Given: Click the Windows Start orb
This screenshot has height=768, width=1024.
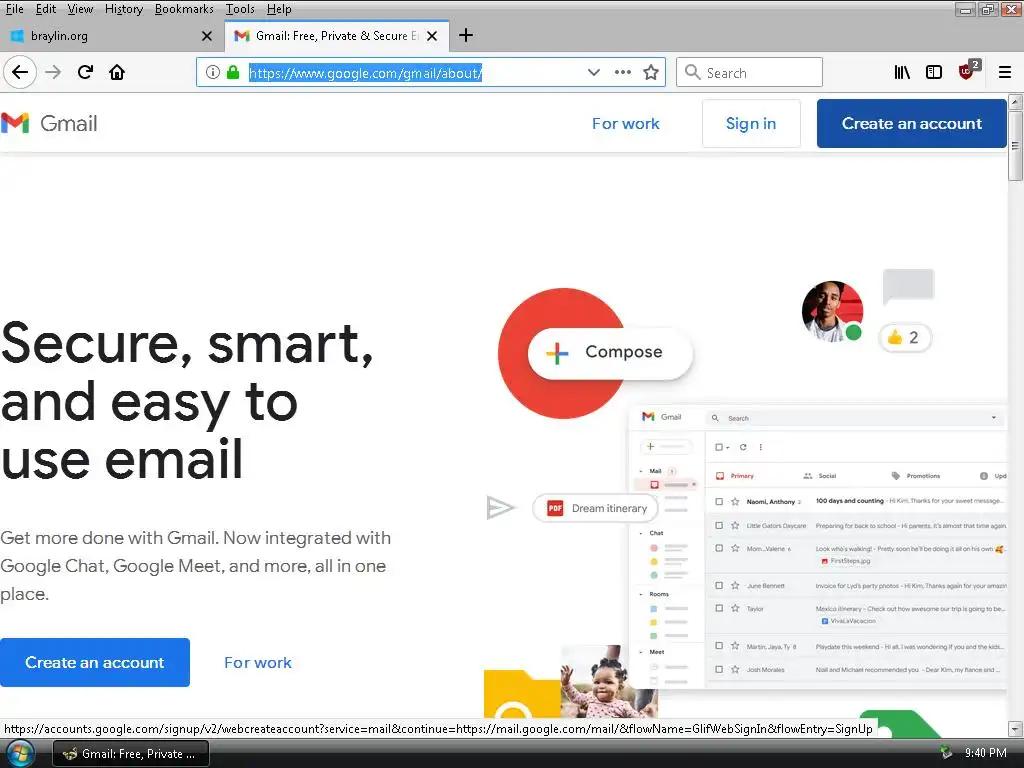Looking at the screenshot, I should [x=20, y=753].
